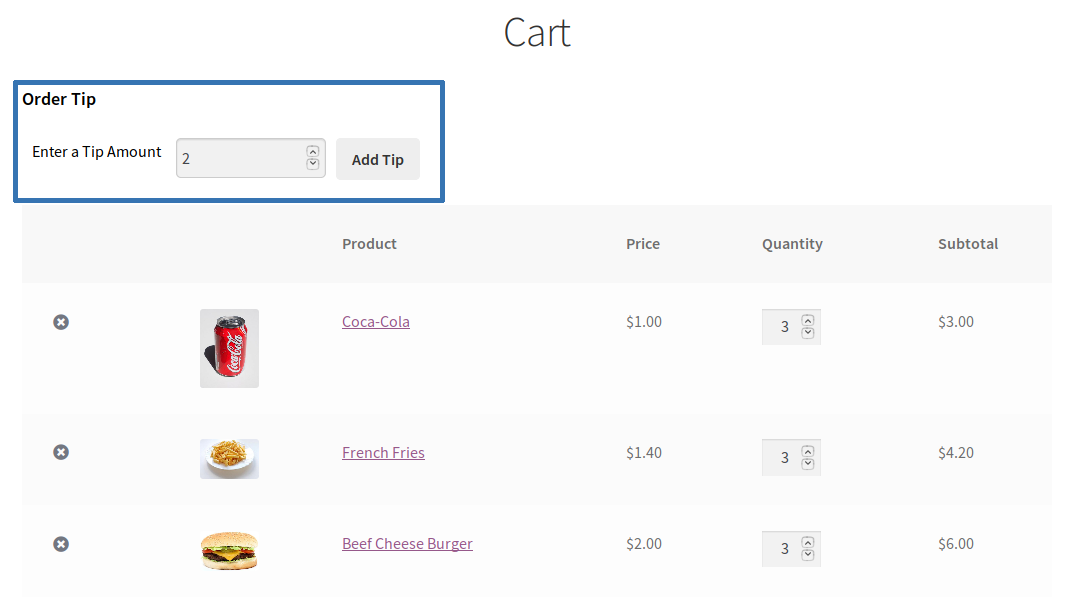
Task: Decrease the Coca-Cola quantity
Action: tap(808, 332)
